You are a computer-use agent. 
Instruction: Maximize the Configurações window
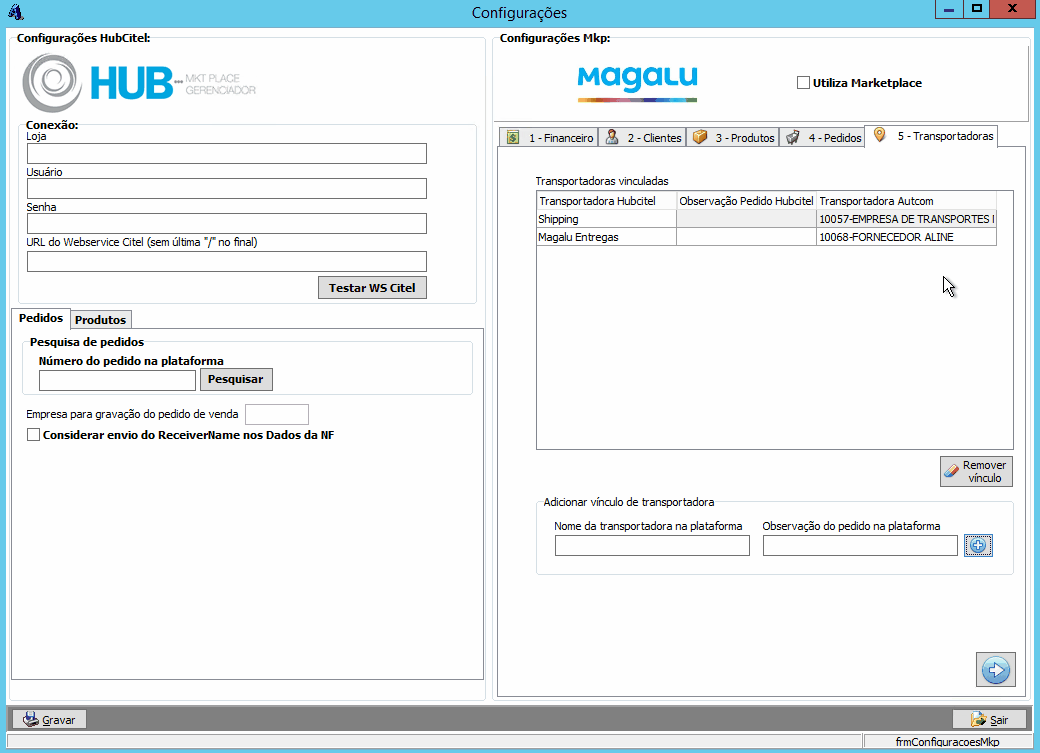click(976, 9)
